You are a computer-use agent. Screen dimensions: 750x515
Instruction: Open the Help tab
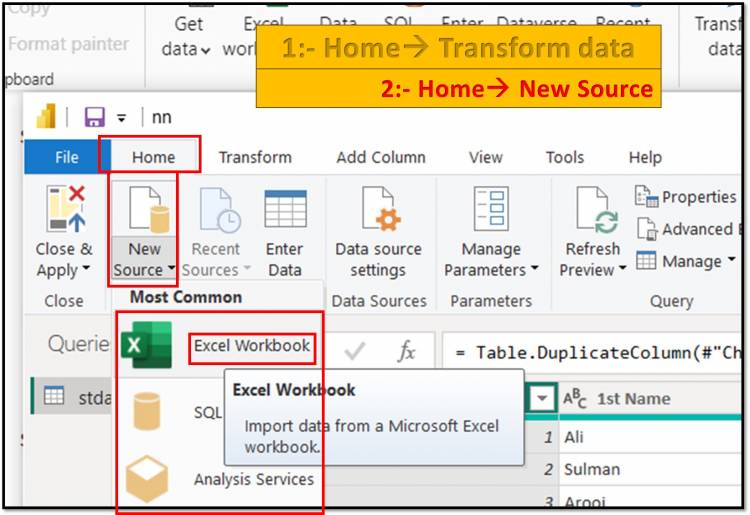coord(645,157)
